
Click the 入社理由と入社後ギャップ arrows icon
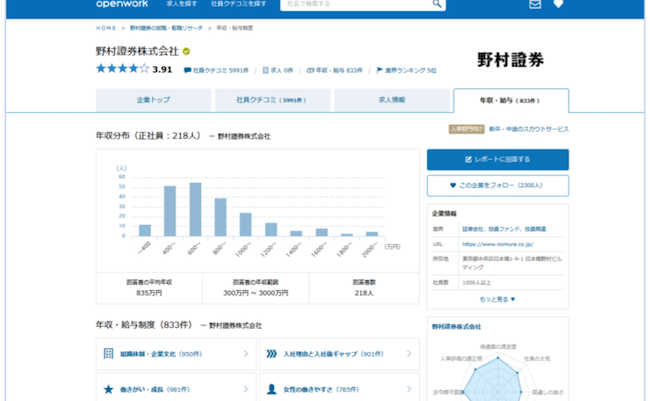point(272,354)
